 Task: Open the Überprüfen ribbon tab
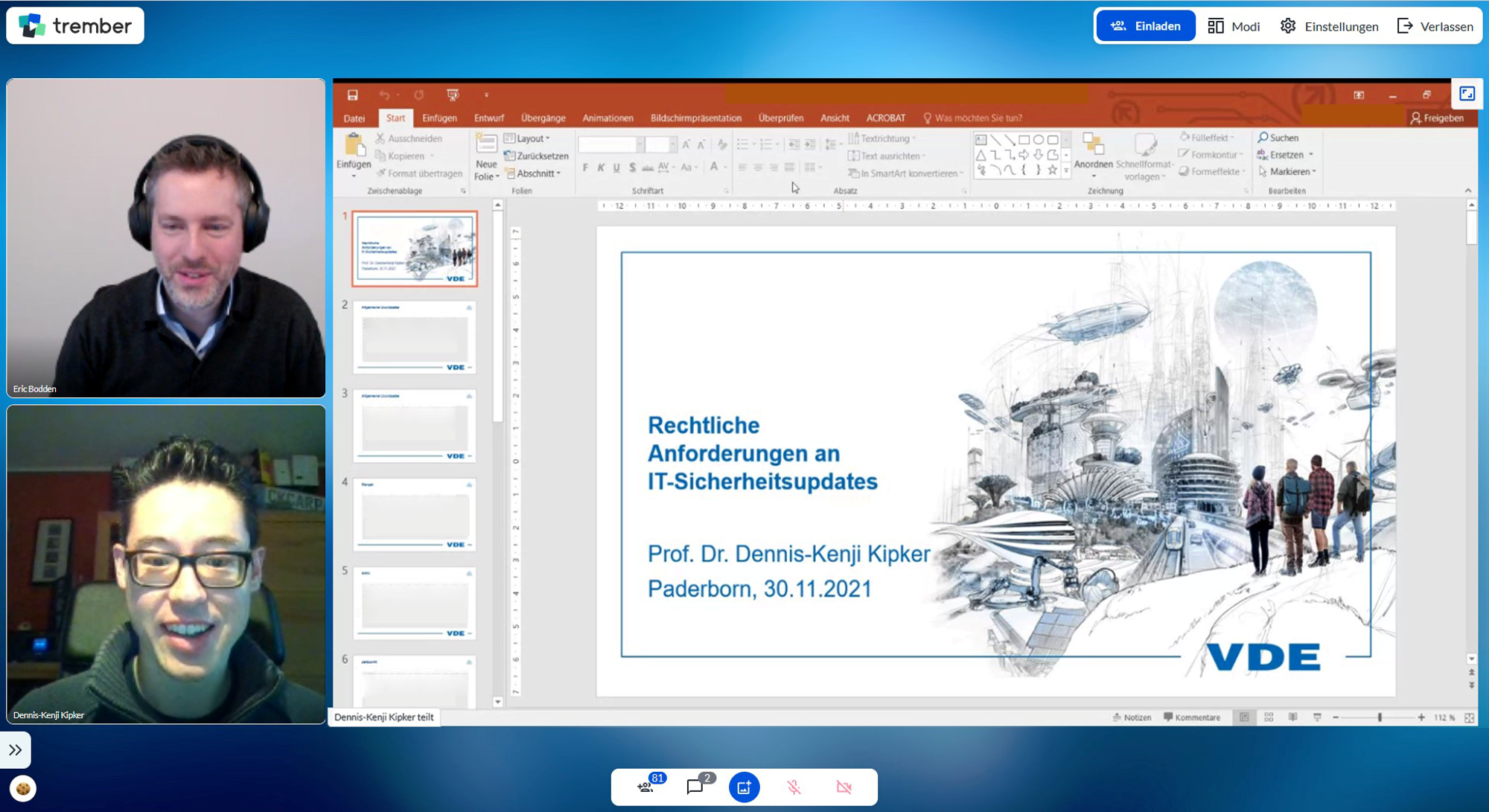(780, 118)
